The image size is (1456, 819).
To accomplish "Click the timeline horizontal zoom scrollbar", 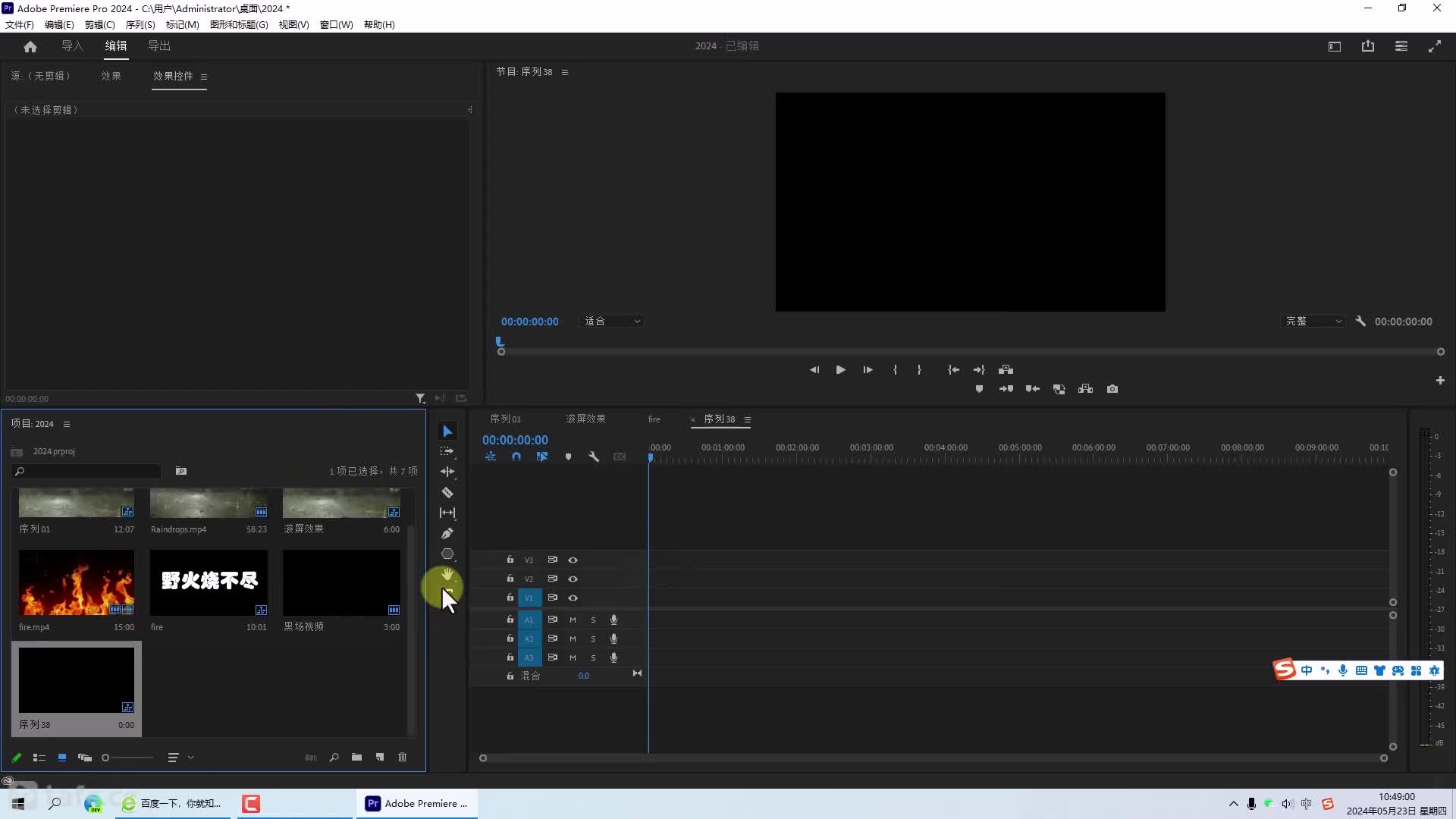I will click(x=933, y=758).
